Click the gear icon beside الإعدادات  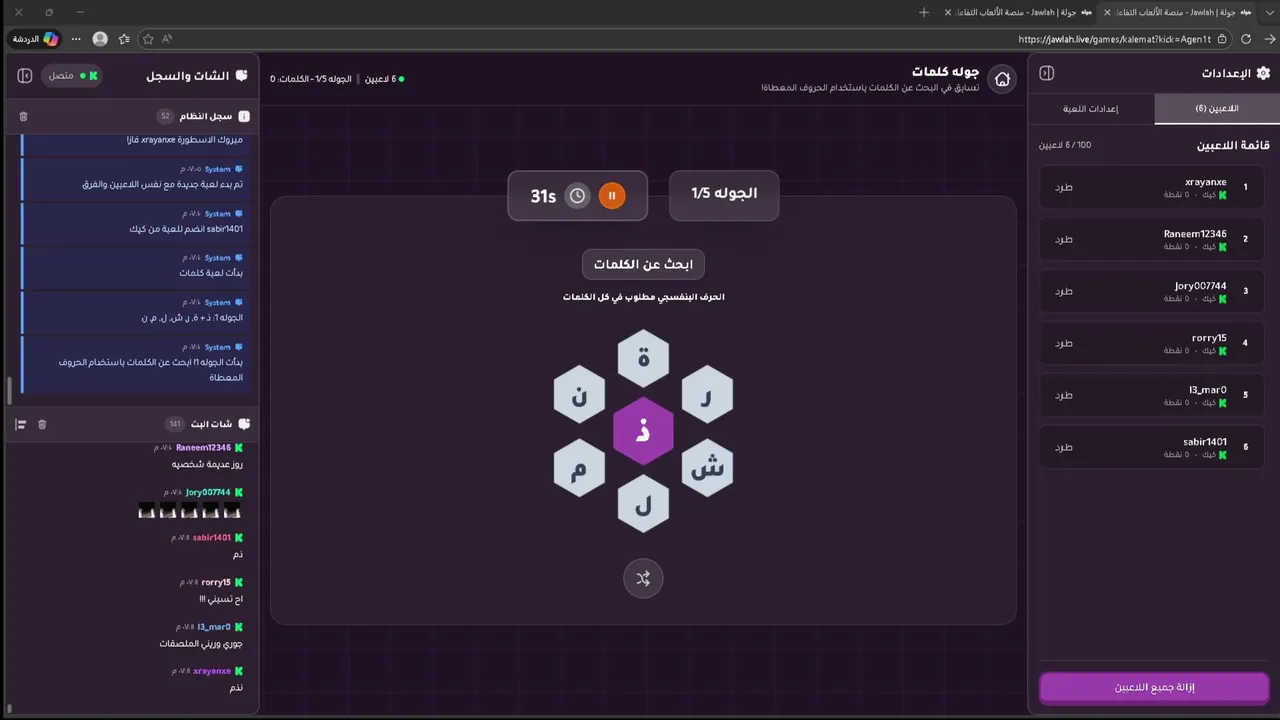pyautogui.click(x=1263, y=73)
